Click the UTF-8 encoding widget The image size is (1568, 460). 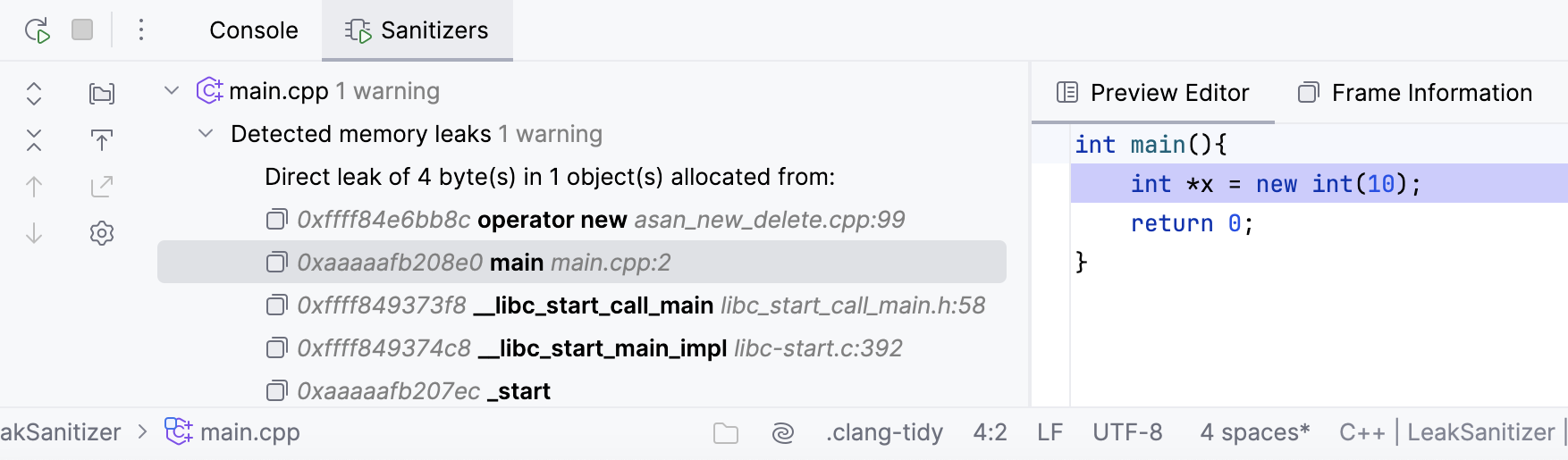pos(1127,433)
